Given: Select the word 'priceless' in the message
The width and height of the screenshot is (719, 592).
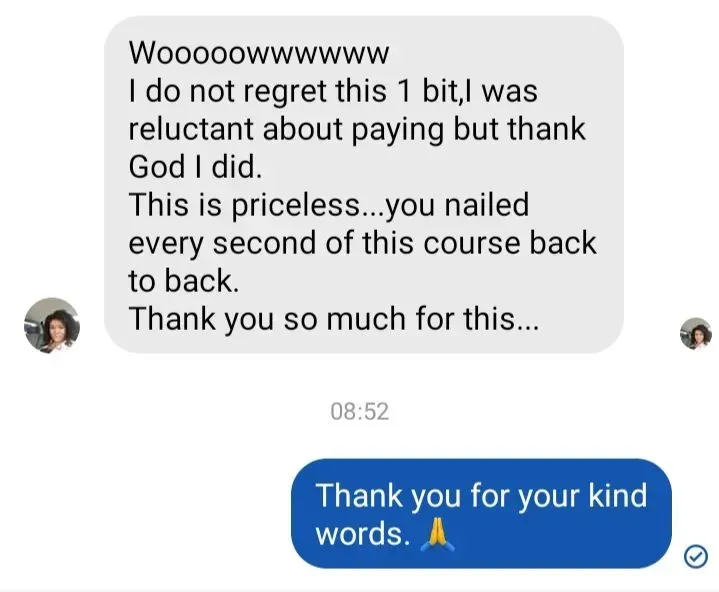Looking at the screenshot, I should (296, 205).
